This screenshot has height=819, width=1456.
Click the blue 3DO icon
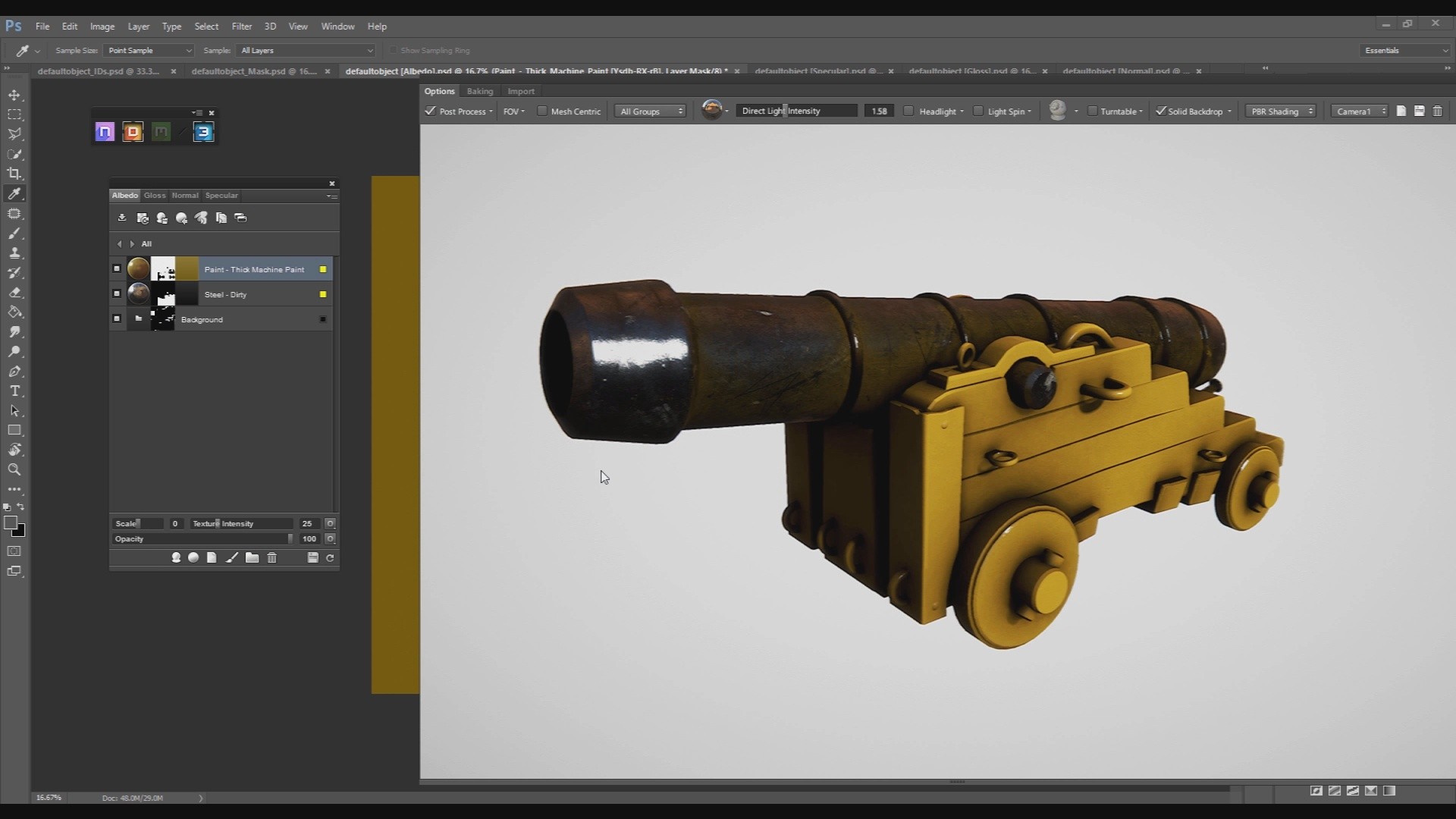click(x=203, y=132)
